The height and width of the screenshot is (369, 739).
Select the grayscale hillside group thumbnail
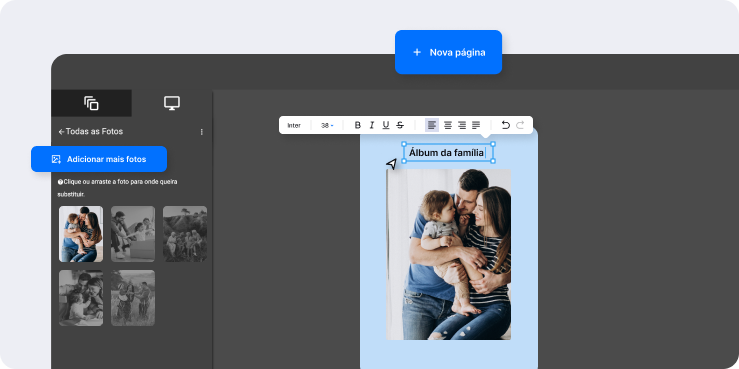[185, 234]
